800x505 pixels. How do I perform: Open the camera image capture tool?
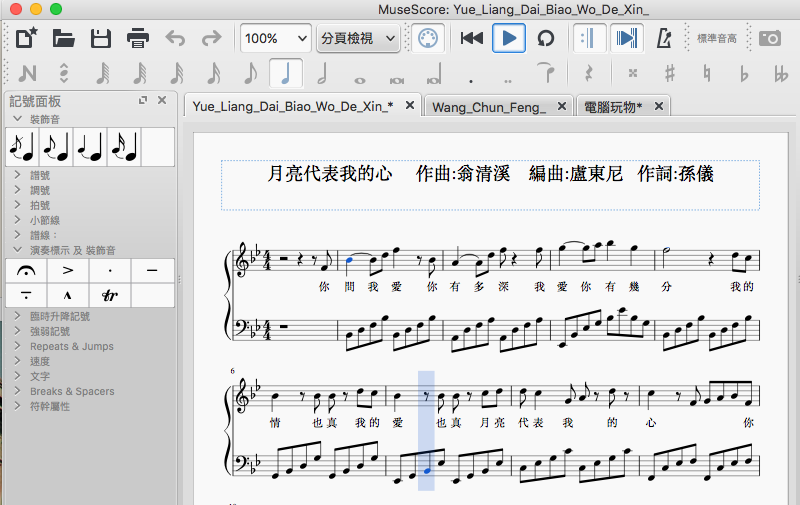coord(769,39)
